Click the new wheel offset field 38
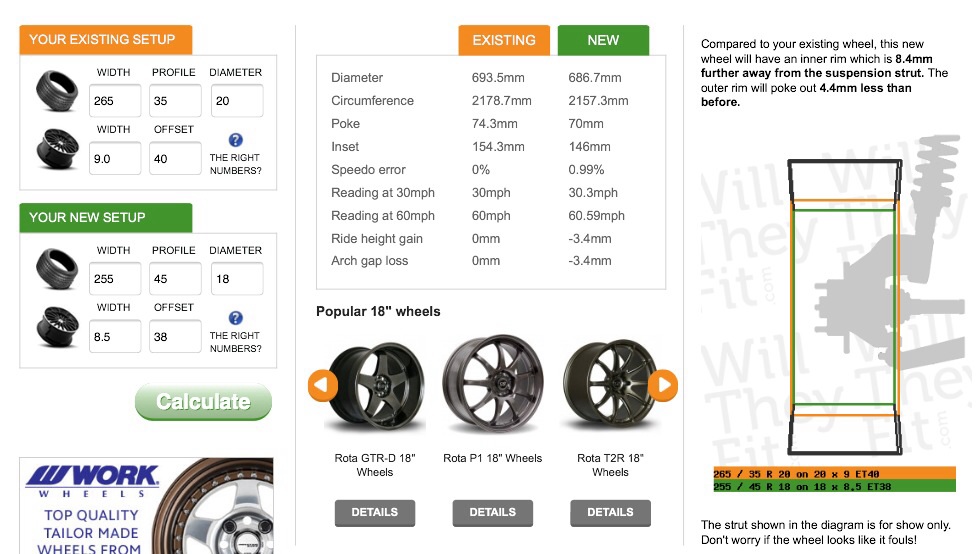 tap(176, 337)
